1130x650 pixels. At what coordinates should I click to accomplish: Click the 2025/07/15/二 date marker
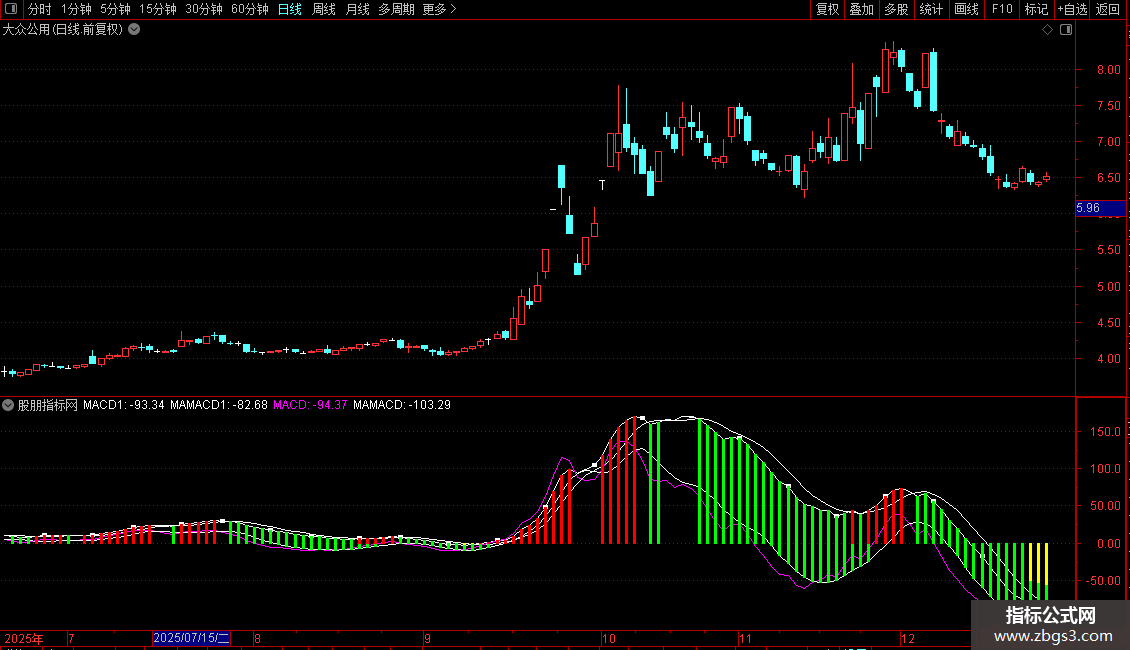tap(191, 638)
